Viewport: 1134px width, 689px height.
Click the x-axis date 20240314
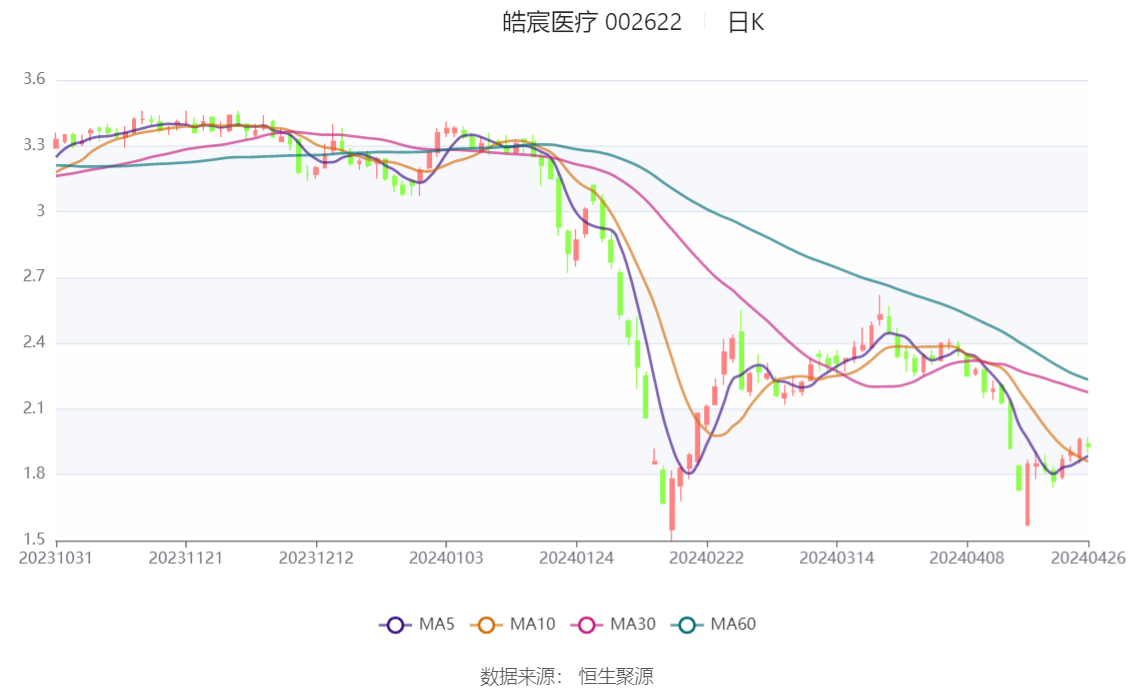tap(837, 558)
